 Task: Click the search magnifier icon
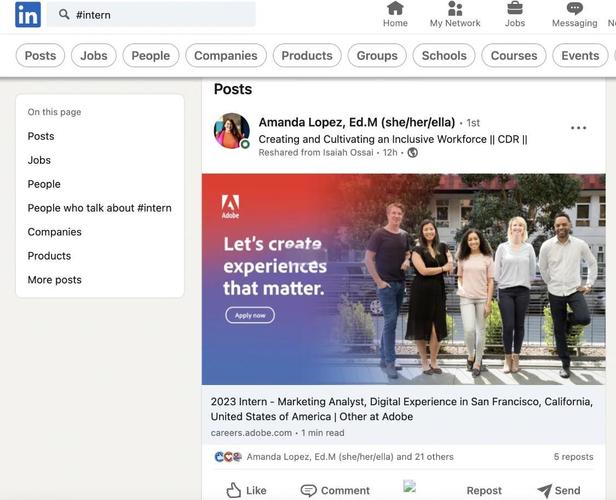(64, 15)
